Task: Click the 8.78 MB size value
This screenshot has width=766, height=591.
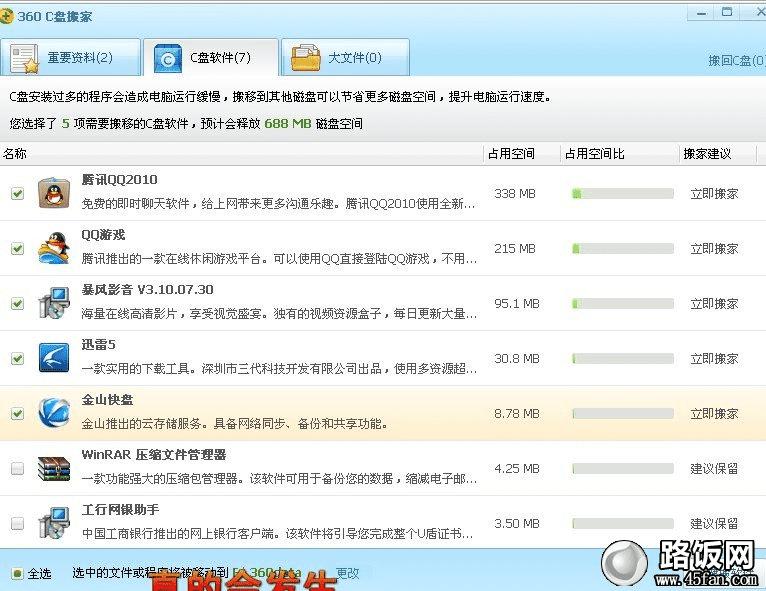Action: (517, 414)
